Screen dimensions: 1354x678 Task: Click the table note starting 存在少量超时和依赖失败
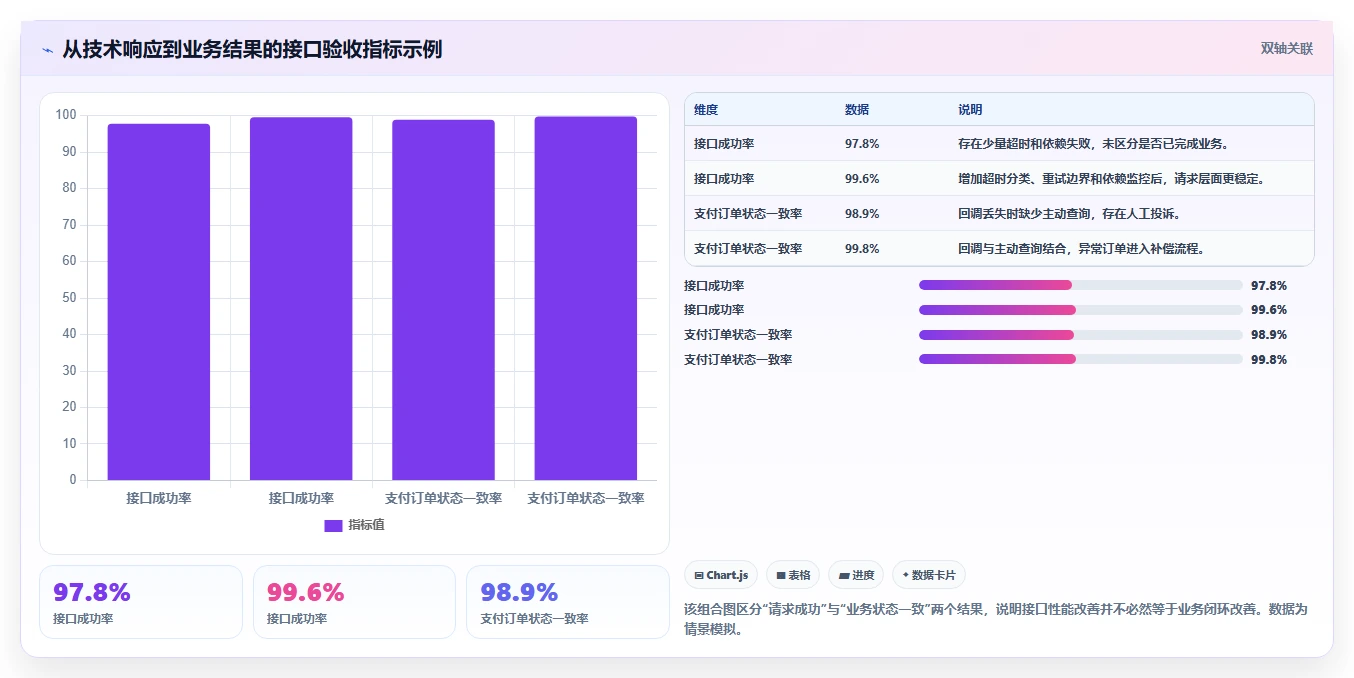coord(1093,144)
